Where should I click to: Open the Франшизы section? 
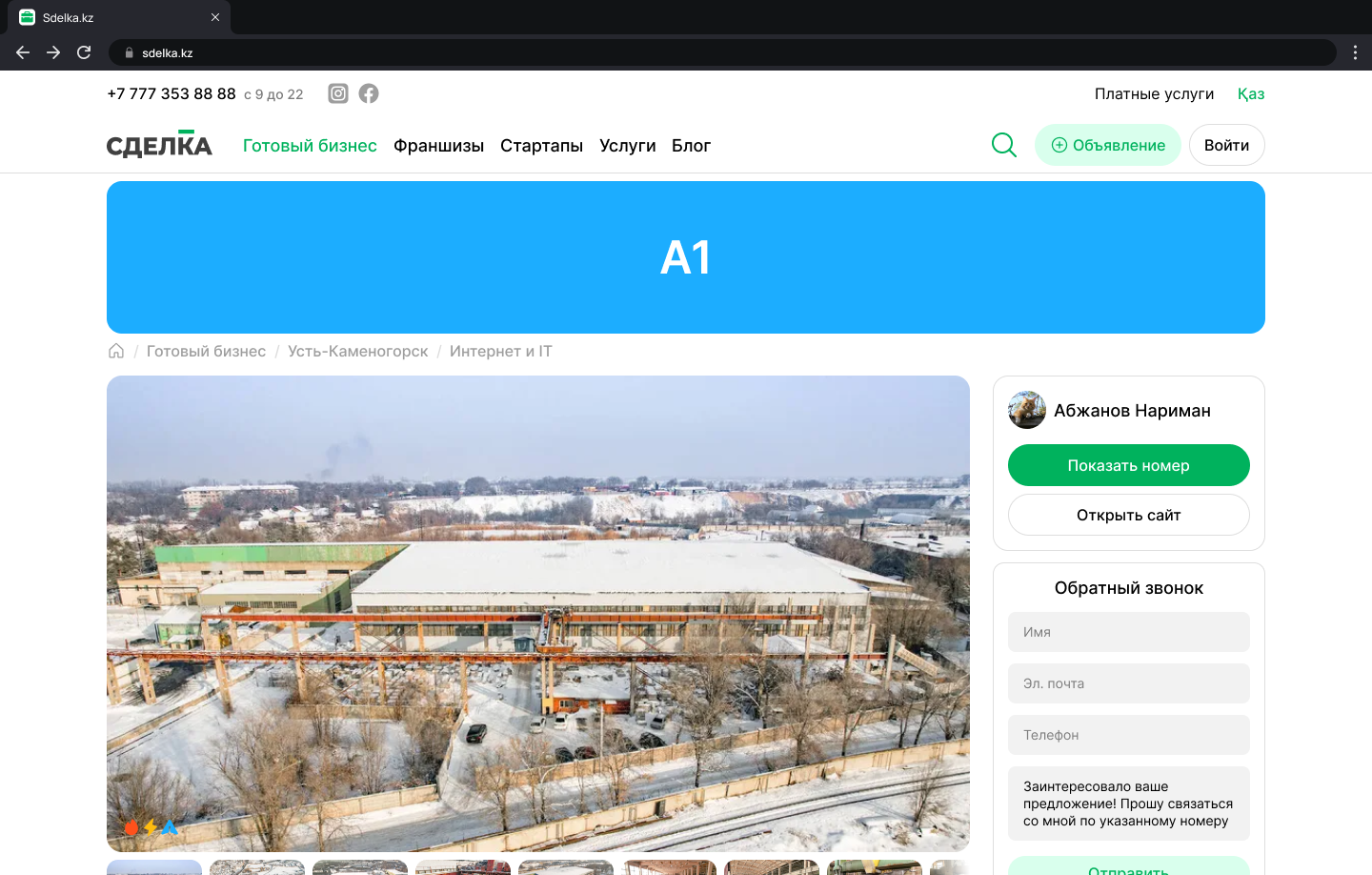pos(438,146)
